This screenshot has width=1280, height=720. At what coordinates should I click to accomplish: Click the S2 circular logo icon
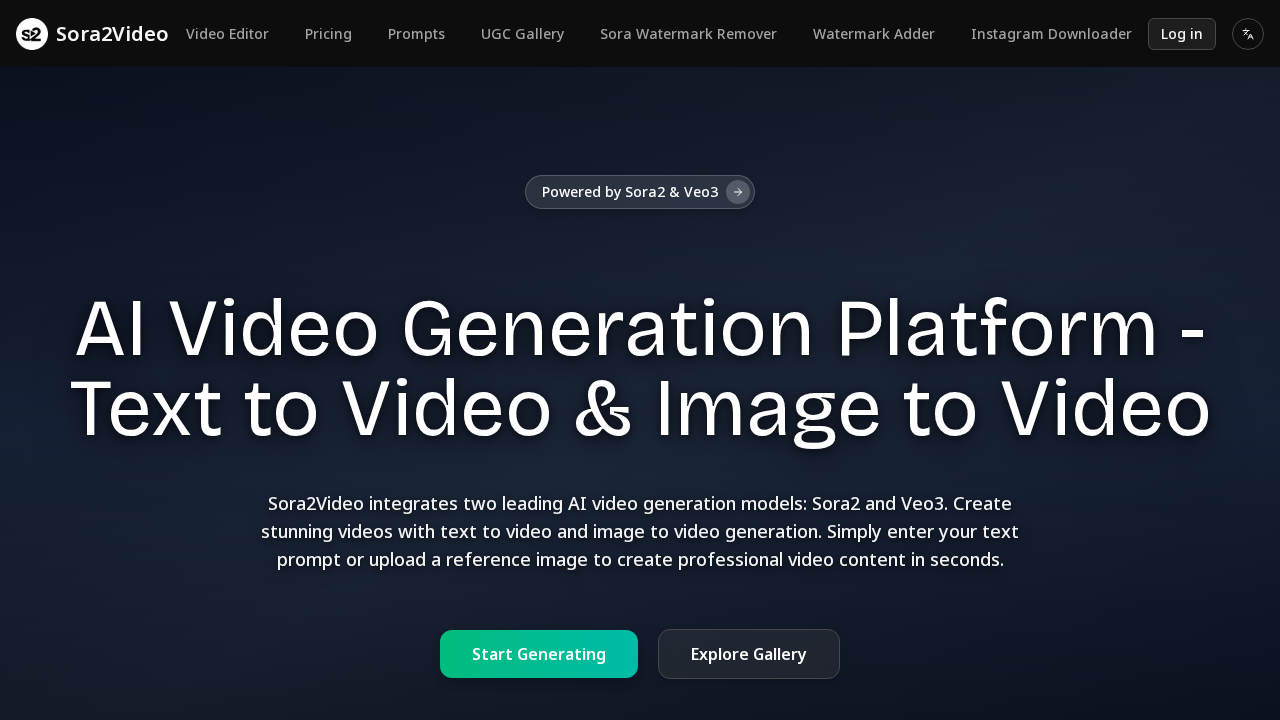pos(32,34)
